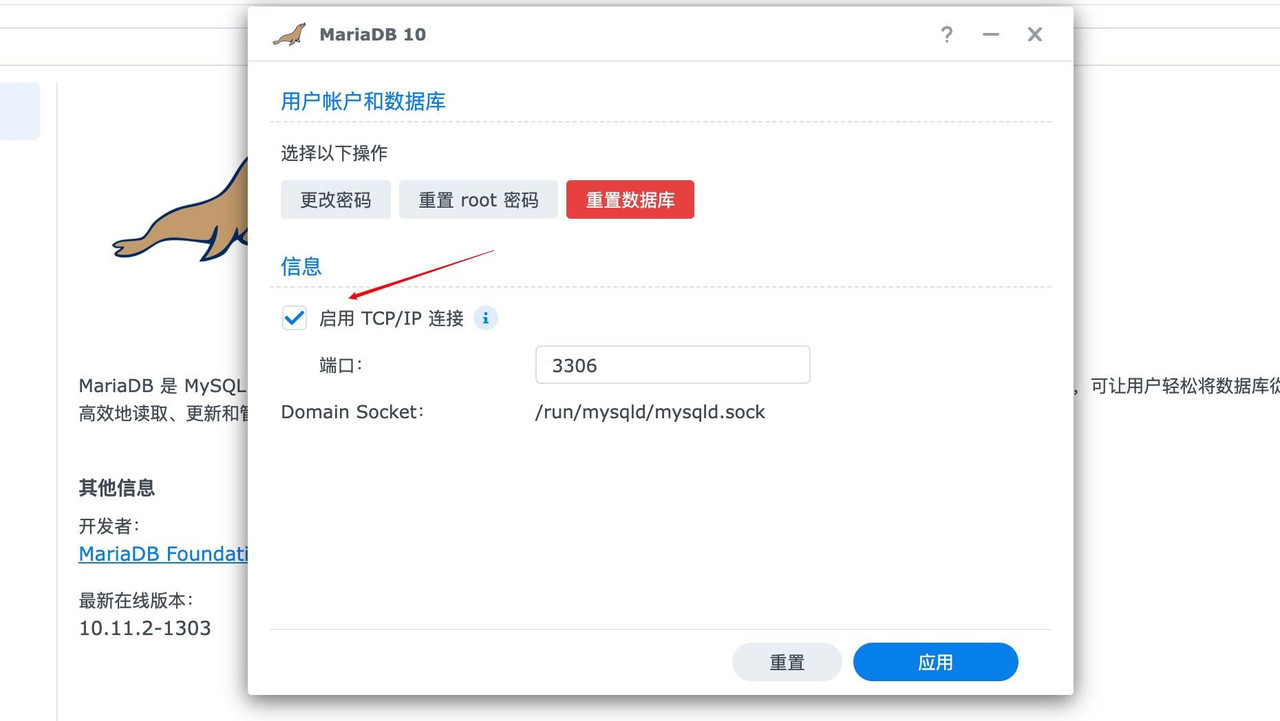
Task: Click the Domain Socket: label
Action: click(x=353, y=412)
